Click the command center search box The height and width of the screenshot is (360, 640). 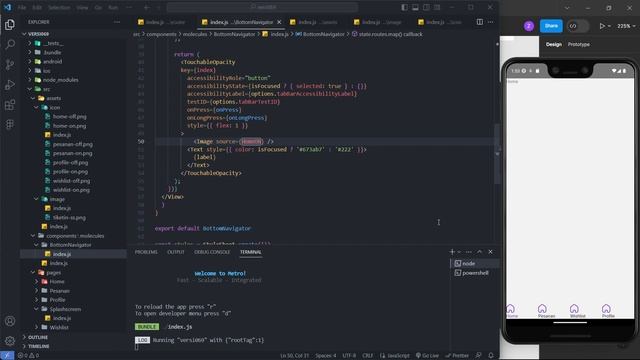(263, 7)
